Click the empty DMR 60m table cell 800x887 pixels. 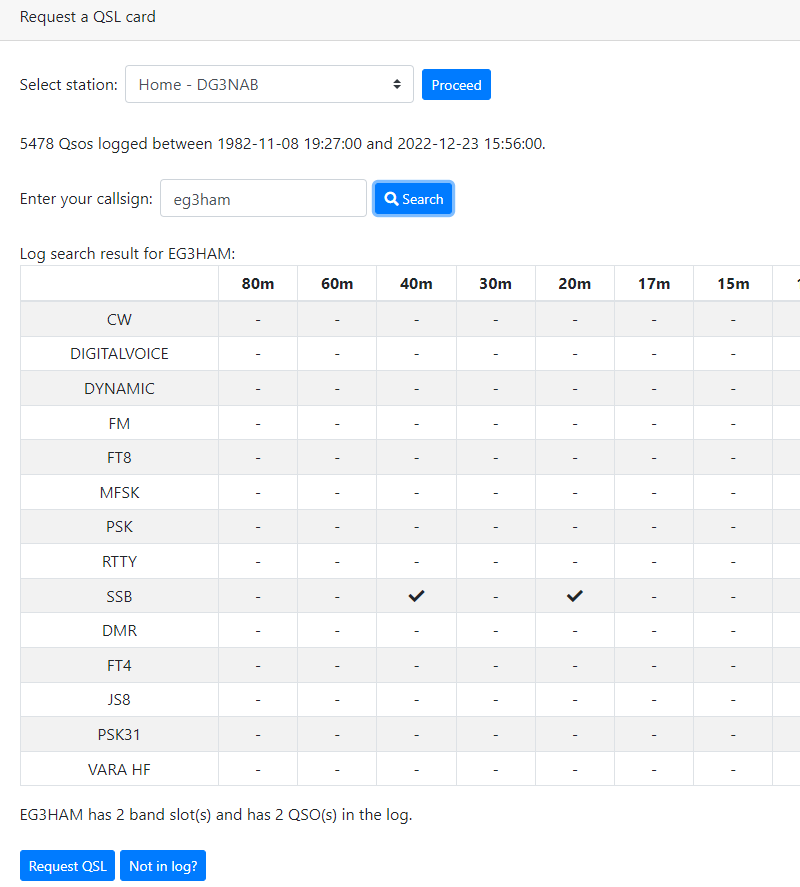[x=336, y=630]
